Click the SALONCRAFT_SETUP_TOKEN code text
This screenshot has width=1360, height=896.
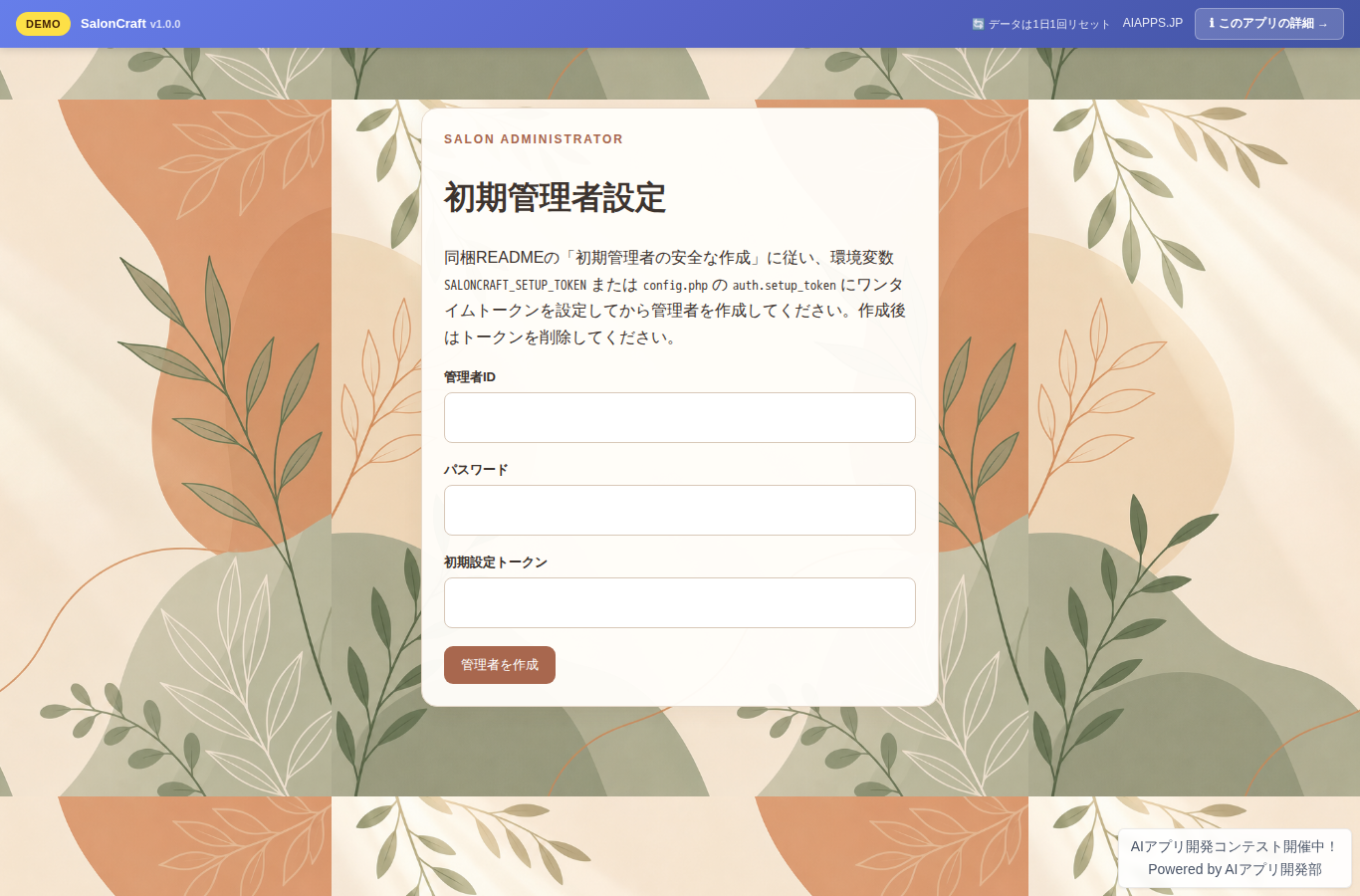coord(515,285)
